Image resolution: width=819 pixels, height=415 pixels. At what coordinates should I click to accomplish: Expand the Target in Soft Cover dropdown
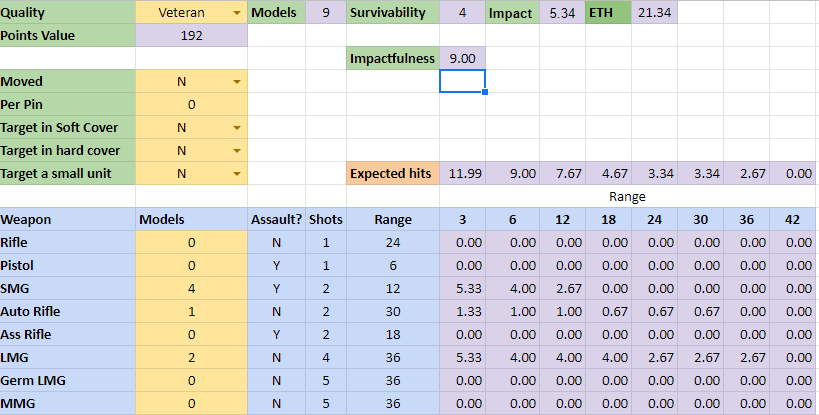click(x=236, y=128)
